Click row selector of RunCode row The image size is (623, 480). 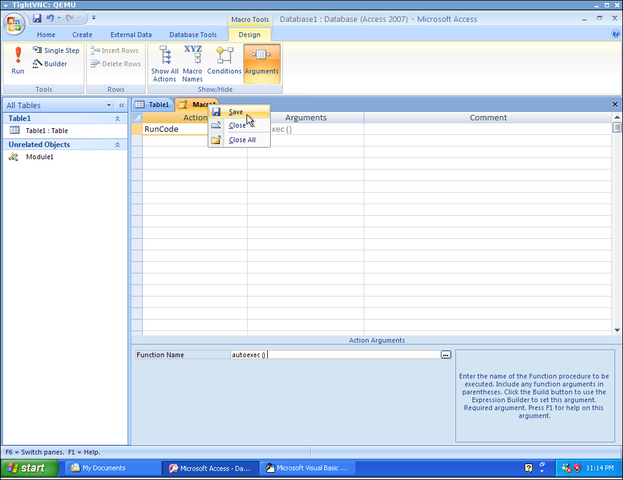click(137, 129)
